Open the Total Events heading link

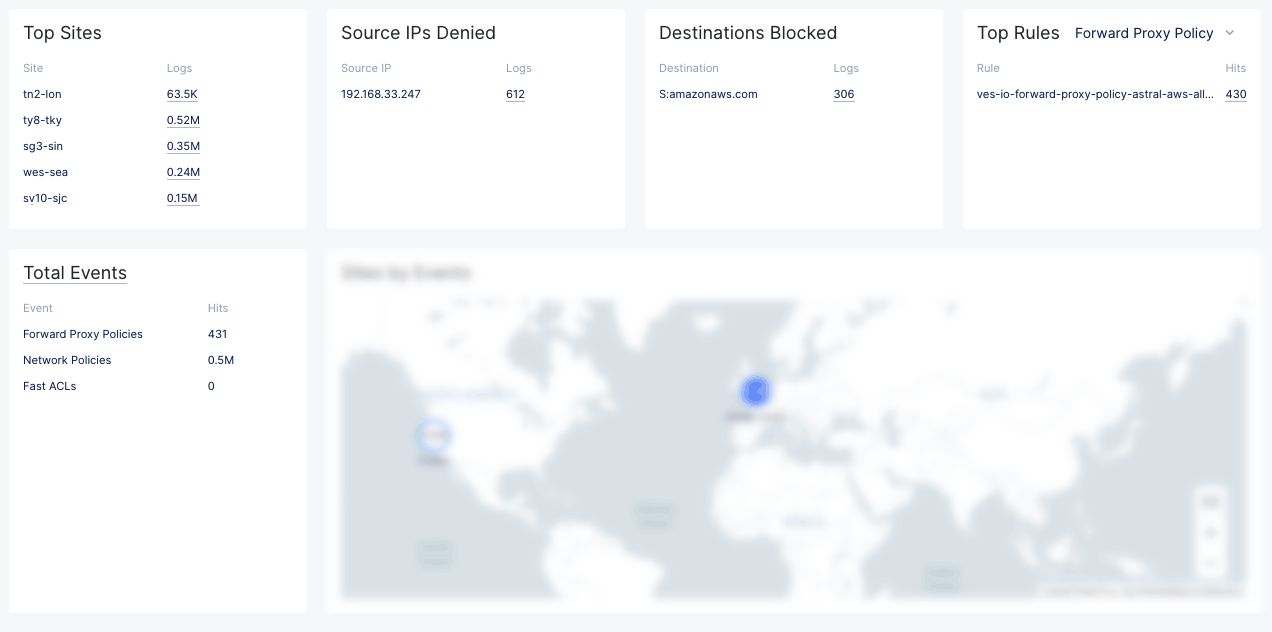(75, 273)
